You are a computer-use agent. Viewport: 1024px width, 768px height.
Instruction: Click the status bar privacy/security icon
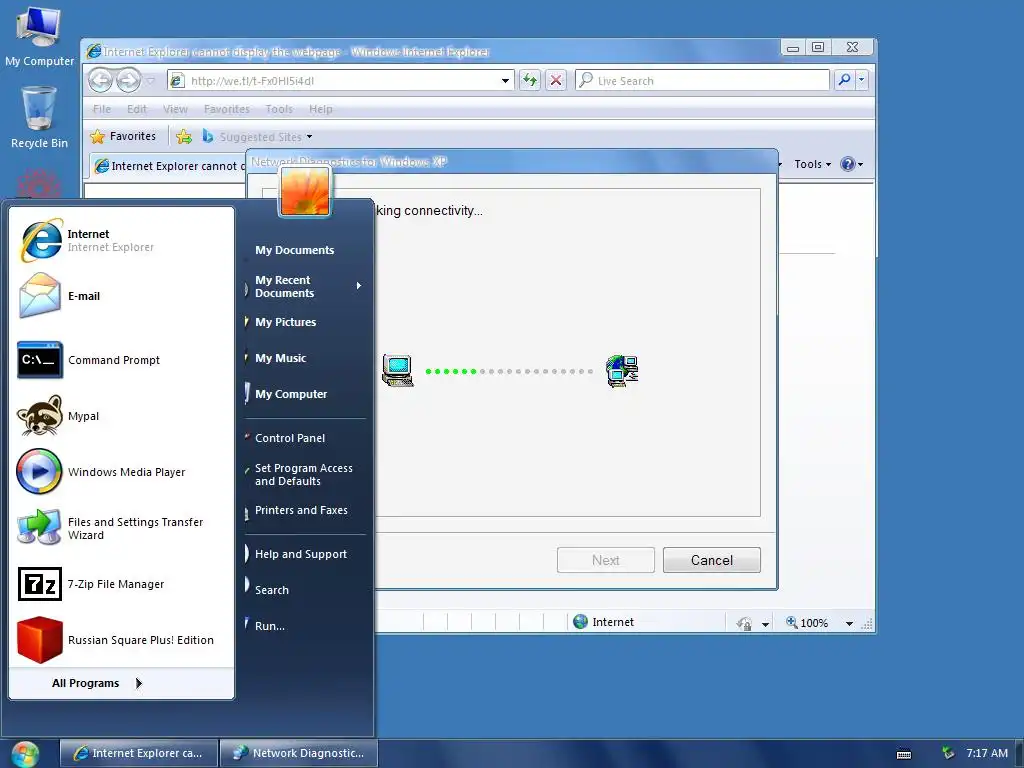pyautogui.click(x=744, y=623)
